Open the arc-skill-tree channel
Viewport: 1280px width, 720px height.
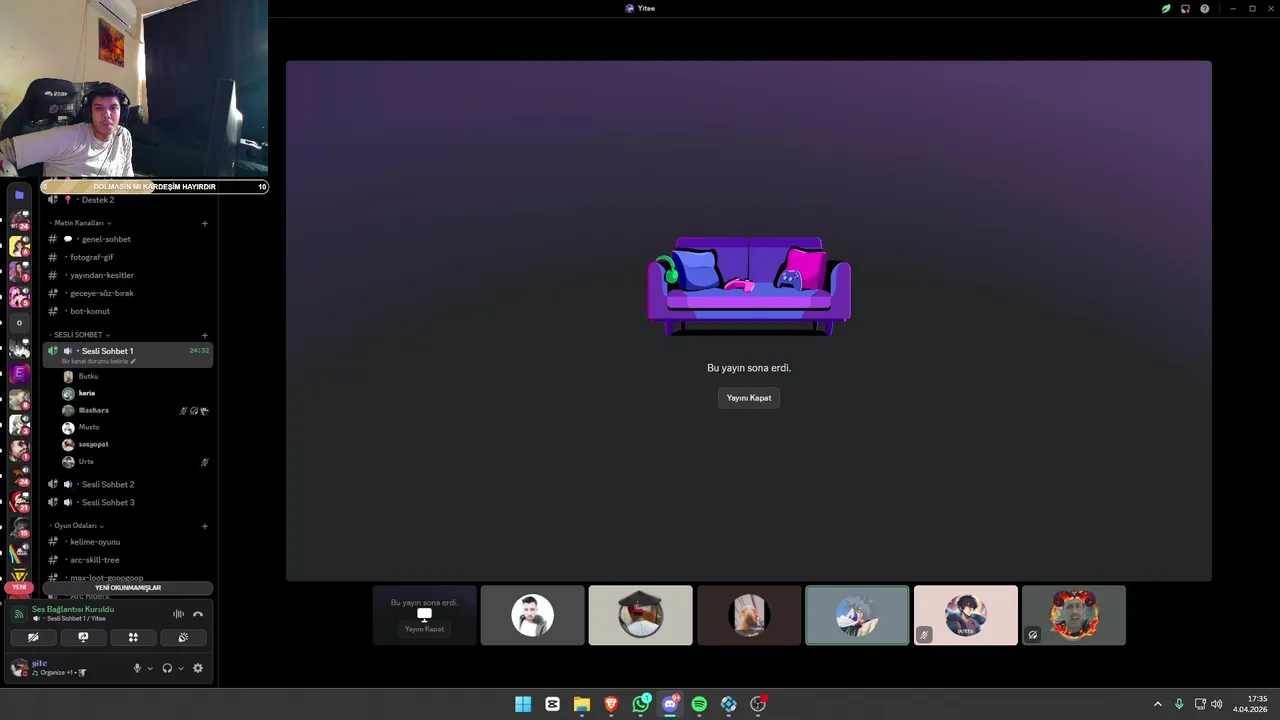click(128, 560)
